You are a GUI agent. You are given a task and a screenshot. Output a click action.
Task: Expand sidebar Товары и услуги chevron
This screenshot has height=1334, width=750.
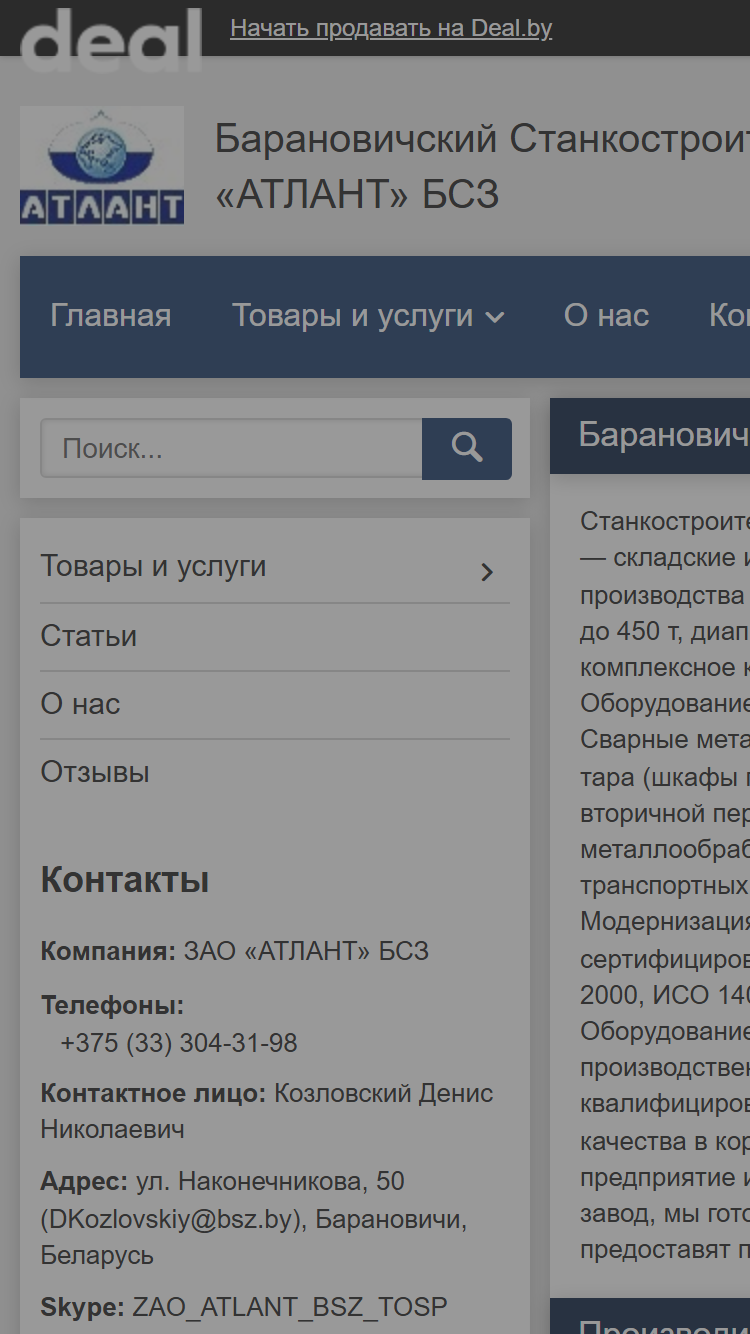487,572
